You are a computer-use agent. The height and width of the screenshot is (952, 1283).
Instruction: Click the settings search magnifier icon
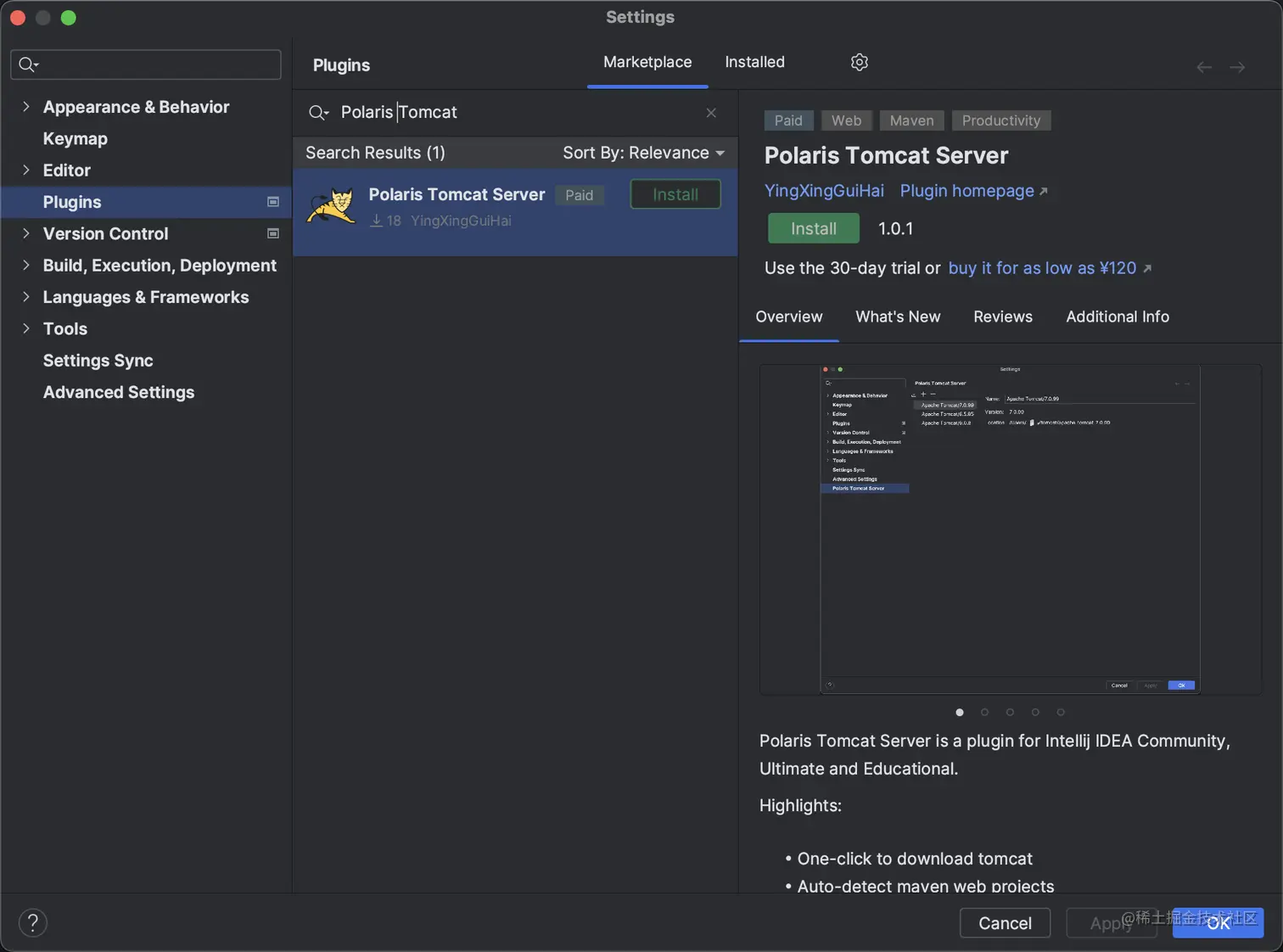[28, 64]
